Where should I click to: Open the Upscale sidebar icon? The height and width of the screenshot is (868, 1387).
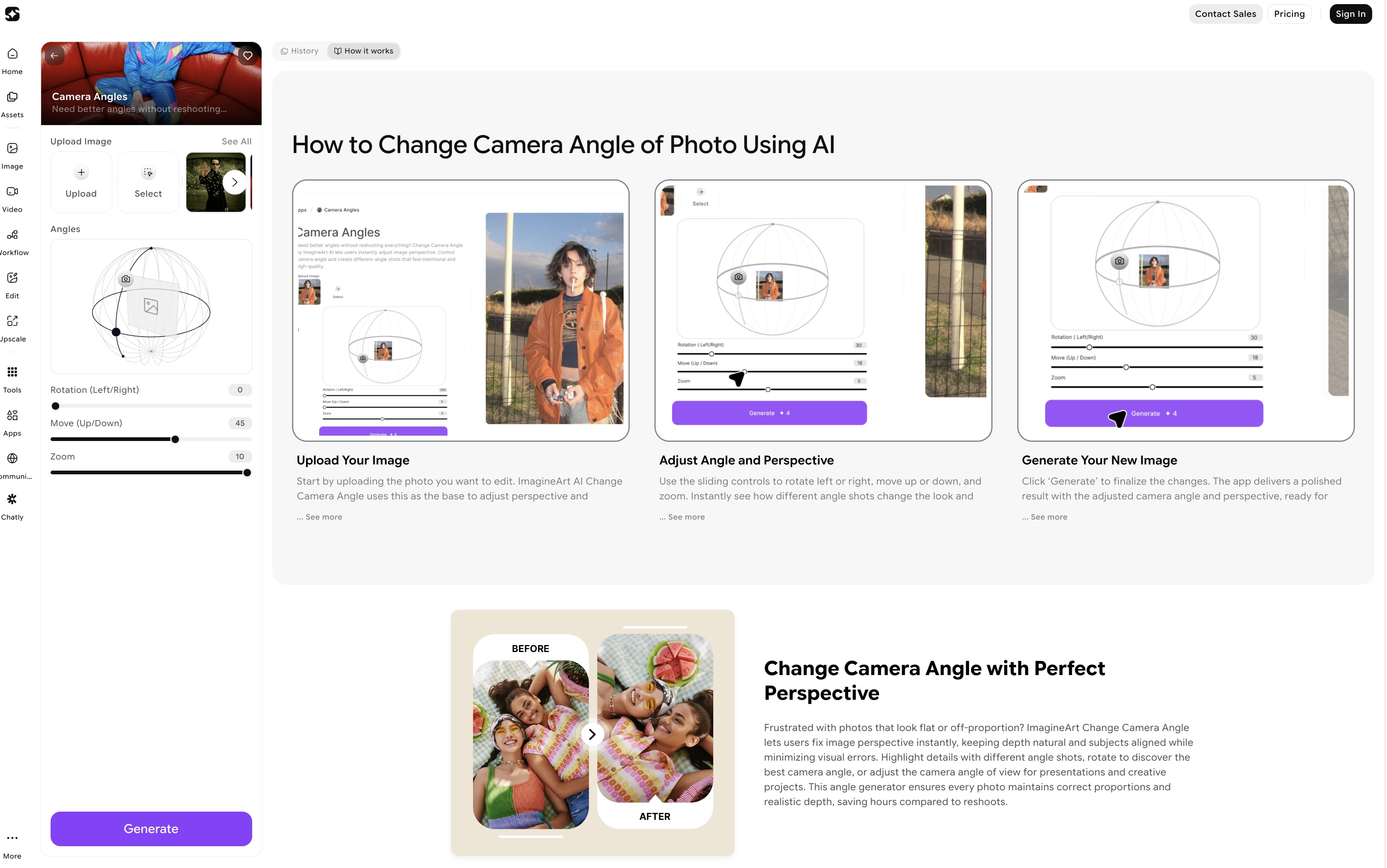click(x=12, y=328)
